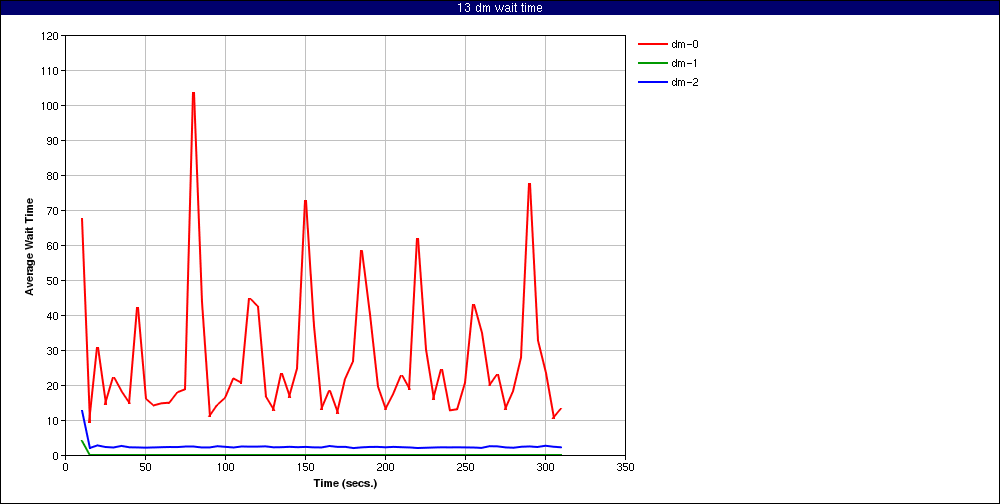Click the dm-0 peak at 150 seconds
This screenshot has height=504, width=1000.
[x=305, y=201]
